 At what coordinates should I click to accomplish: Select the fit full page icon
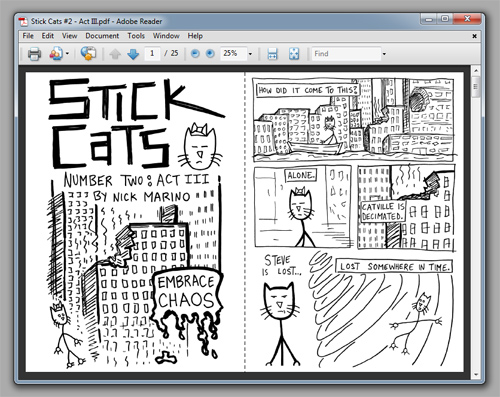[294, 54]
